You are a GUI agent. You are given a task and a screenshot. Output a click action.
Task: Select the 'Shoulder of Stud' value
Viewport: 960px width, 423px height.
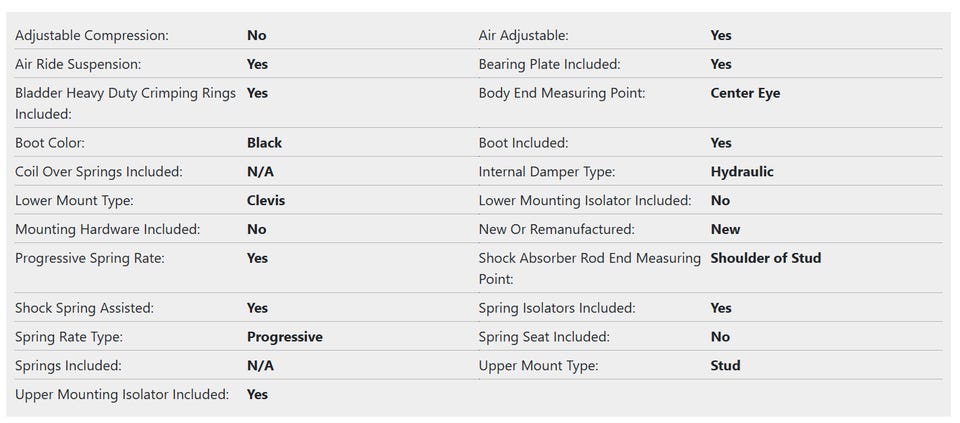coord(765,258)
